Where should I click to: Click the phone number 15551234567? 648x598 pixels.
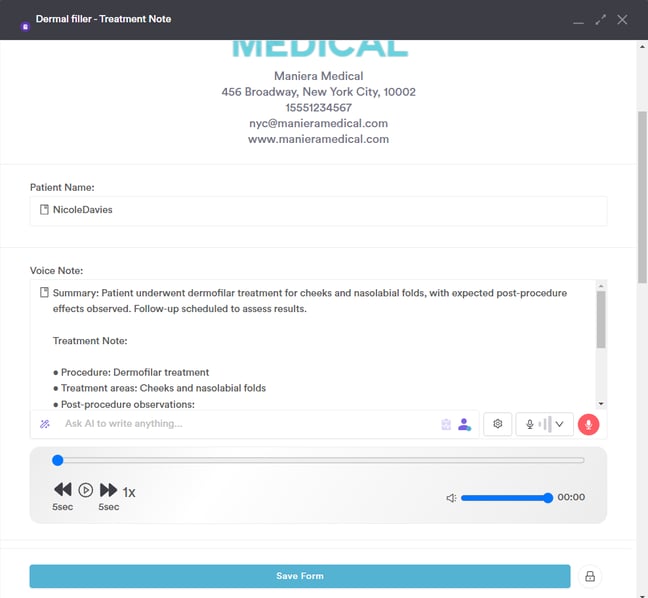point(318,108)
